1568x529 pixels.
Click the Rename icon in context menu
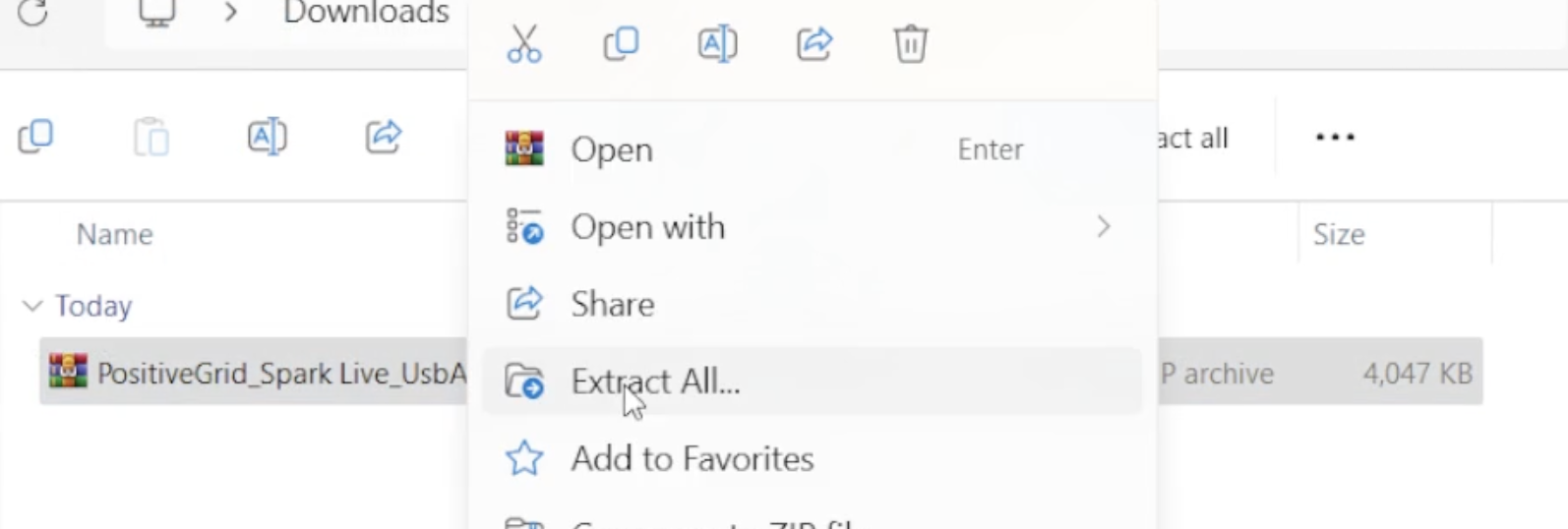point(717,44)
